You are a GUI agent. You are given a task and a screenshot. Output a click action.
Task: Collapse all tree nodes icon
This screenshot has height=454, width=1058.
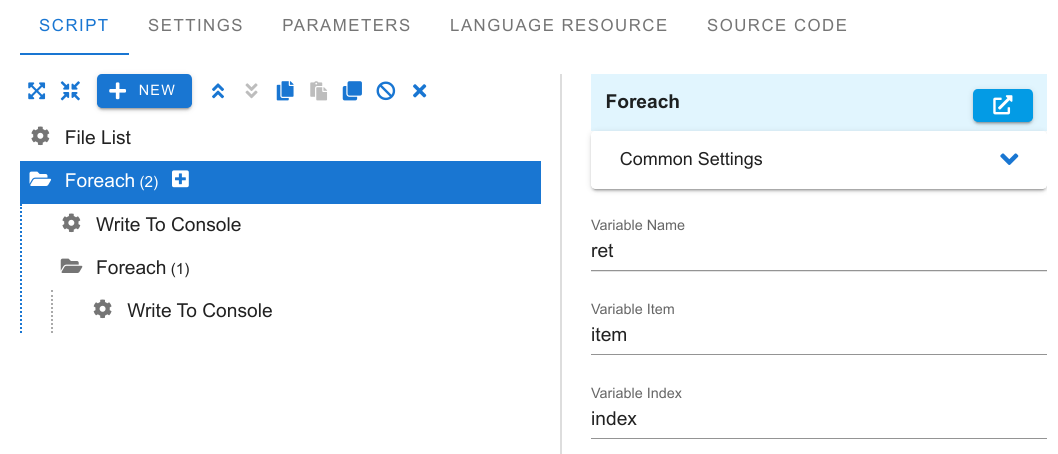point(70,91)
